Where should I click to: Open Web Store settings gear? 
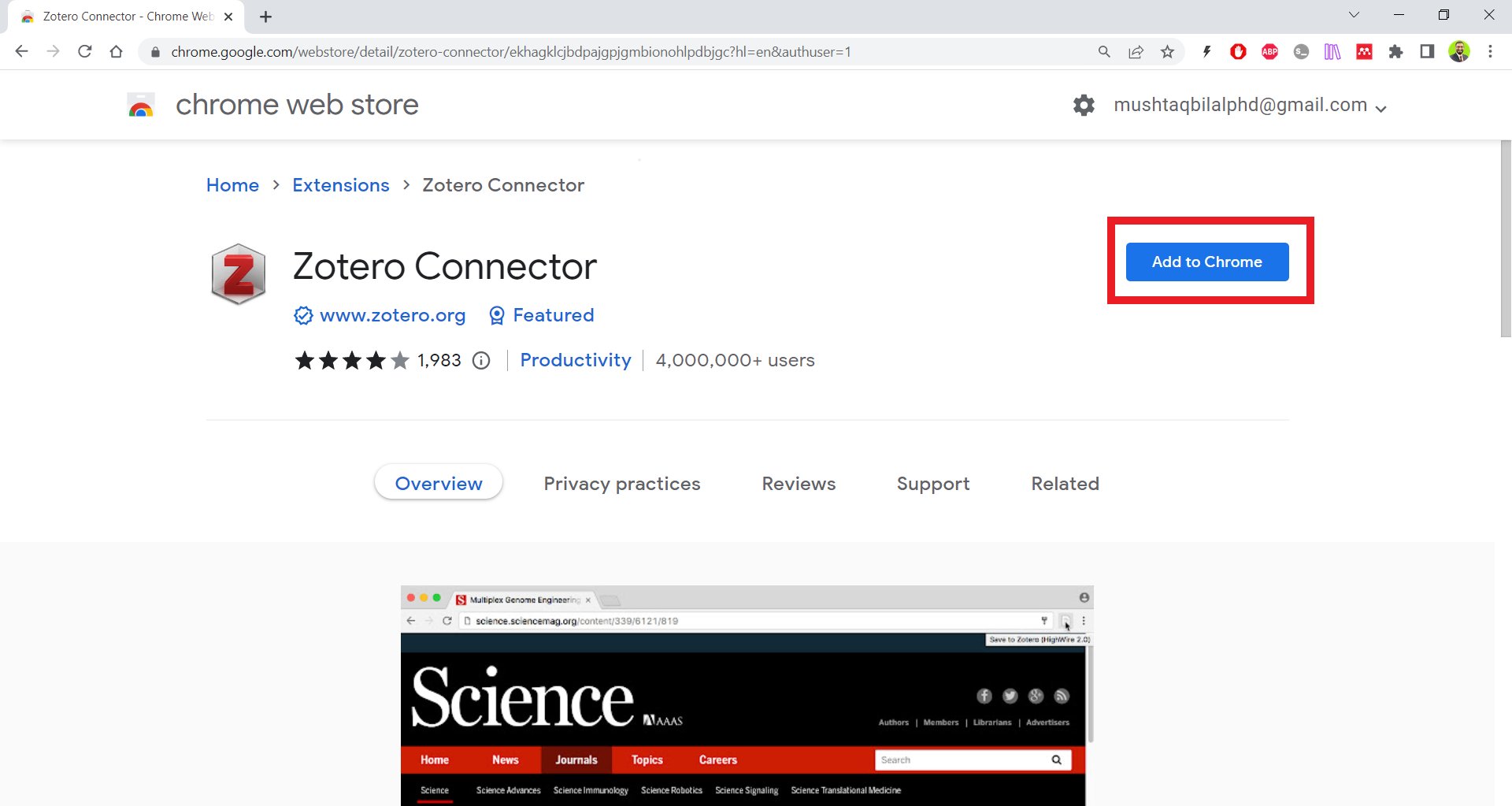click(1084, 105)
